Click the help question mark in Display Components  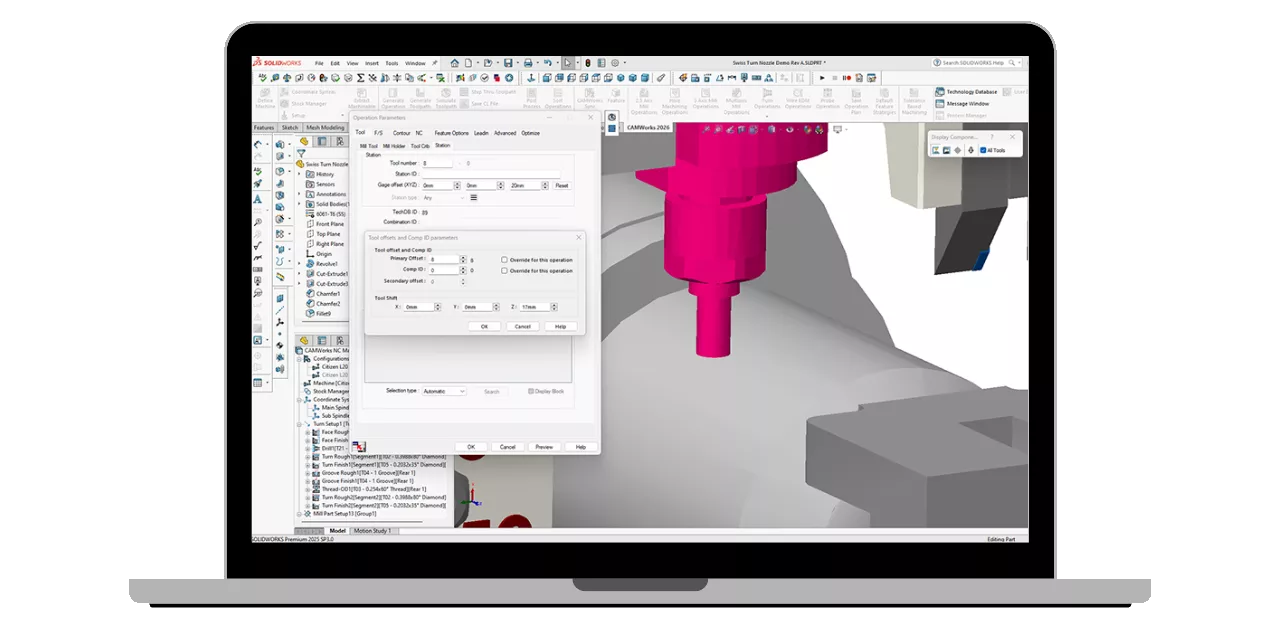tap(992, 137)
